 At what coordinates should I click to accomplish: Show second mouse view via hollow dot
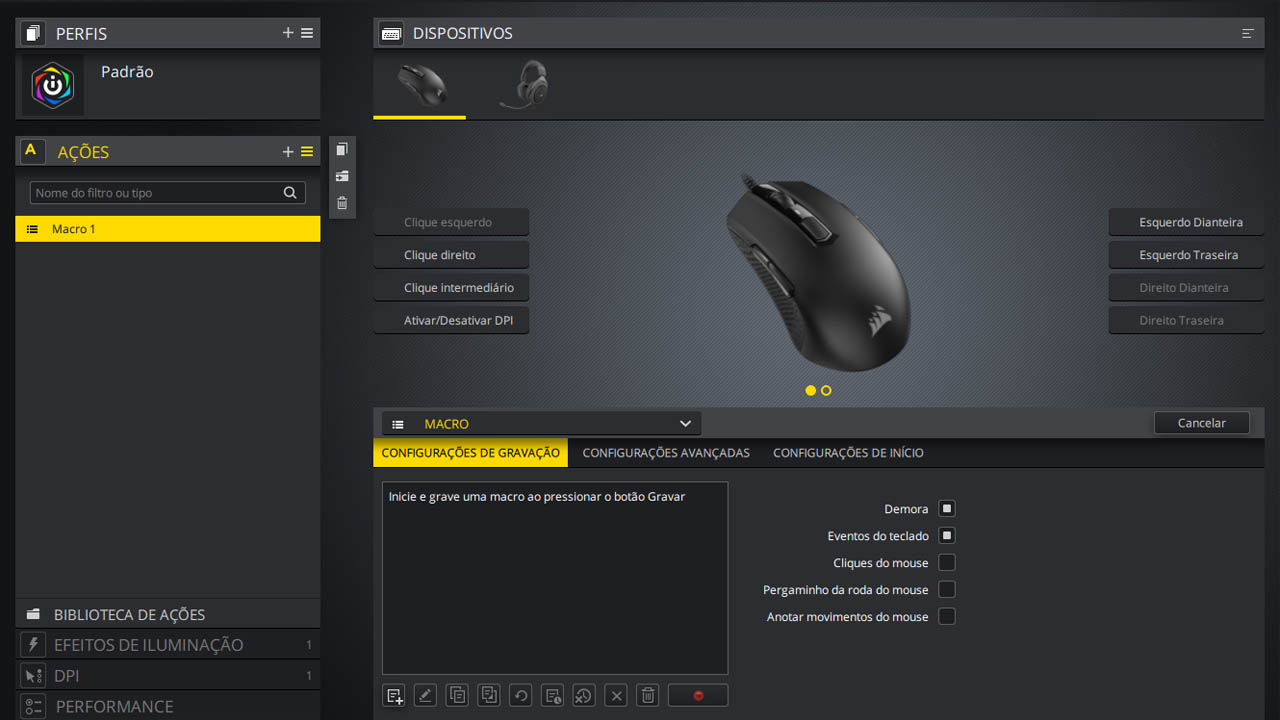point(826,391)
